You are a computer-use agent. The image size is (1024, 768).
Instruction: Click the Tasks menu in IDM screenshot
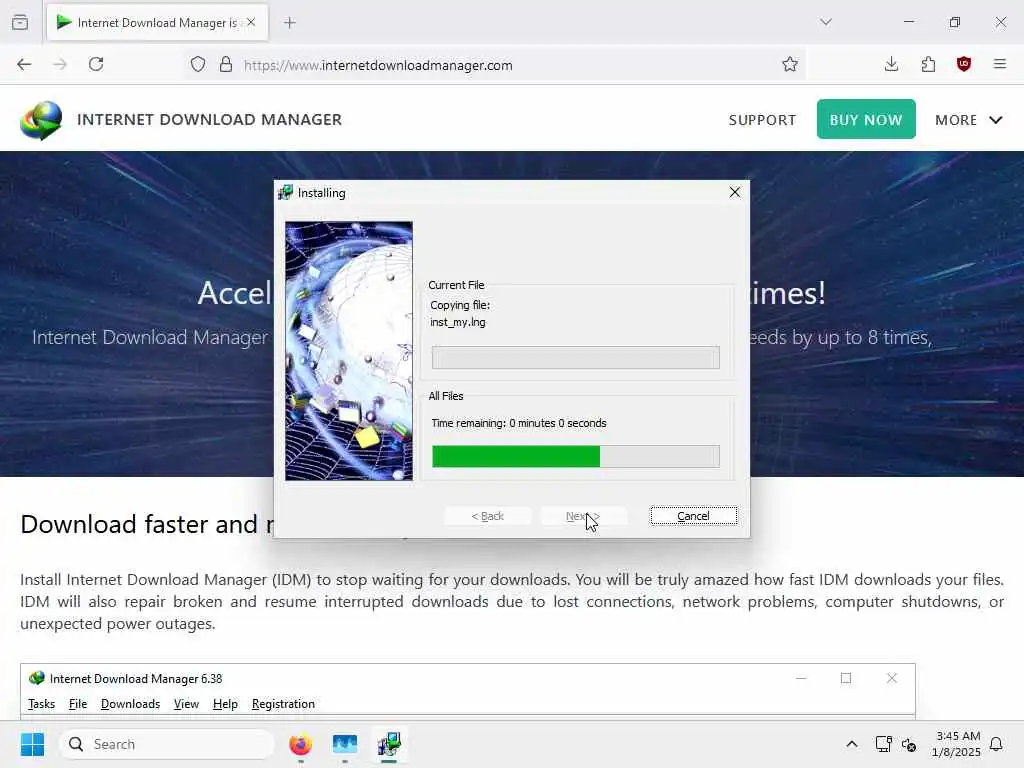point(41,703)
